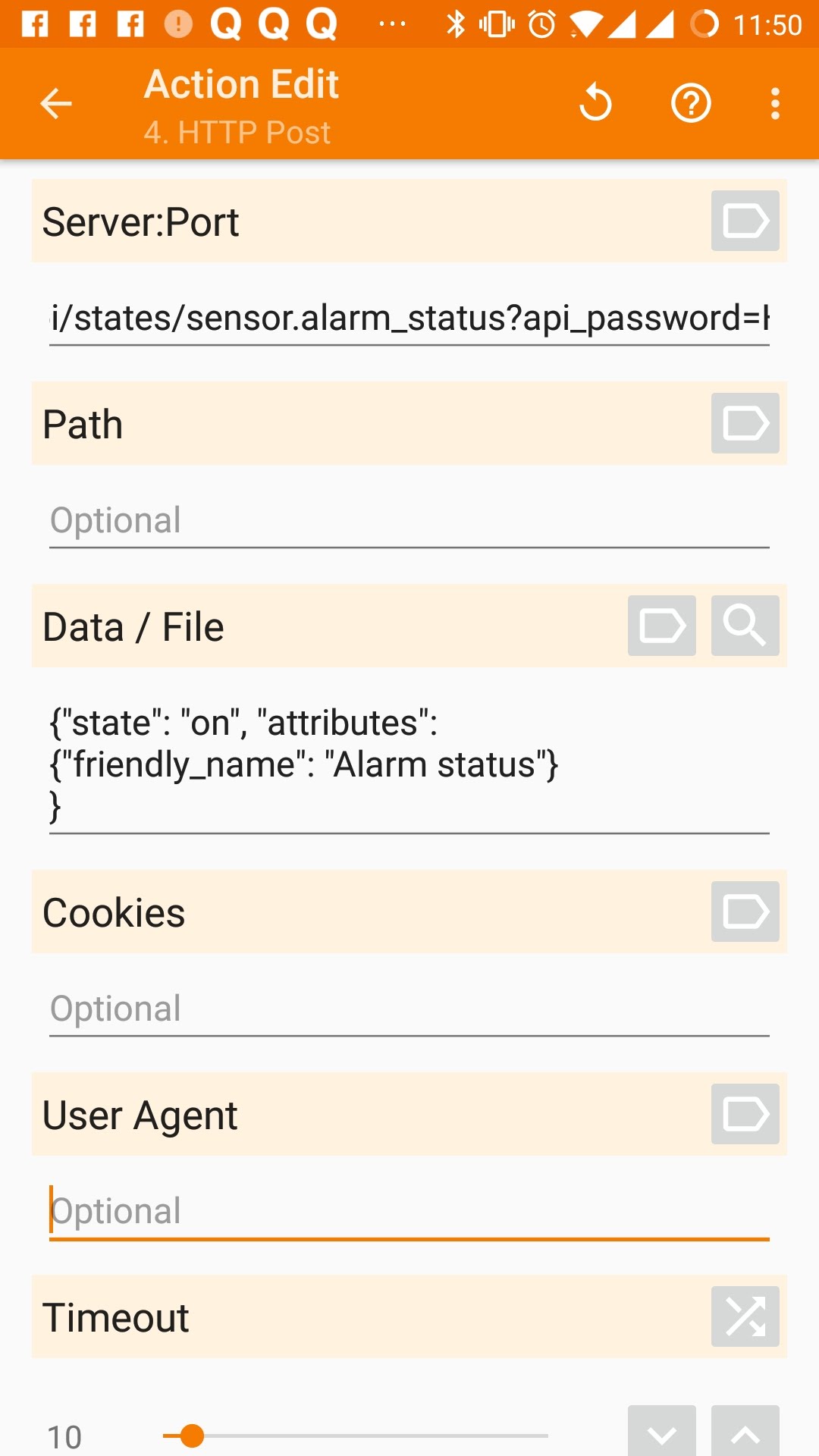Tap the variable tag icon for Server:Port

(x=745, y=221)
